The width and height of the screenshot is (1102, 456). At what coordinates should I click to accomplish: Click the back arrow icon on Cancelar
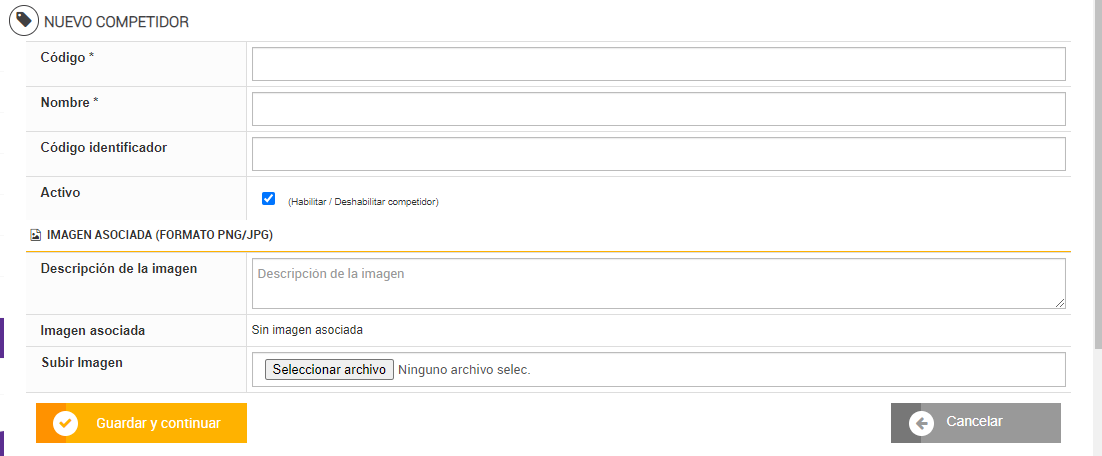tap(921, 423)
